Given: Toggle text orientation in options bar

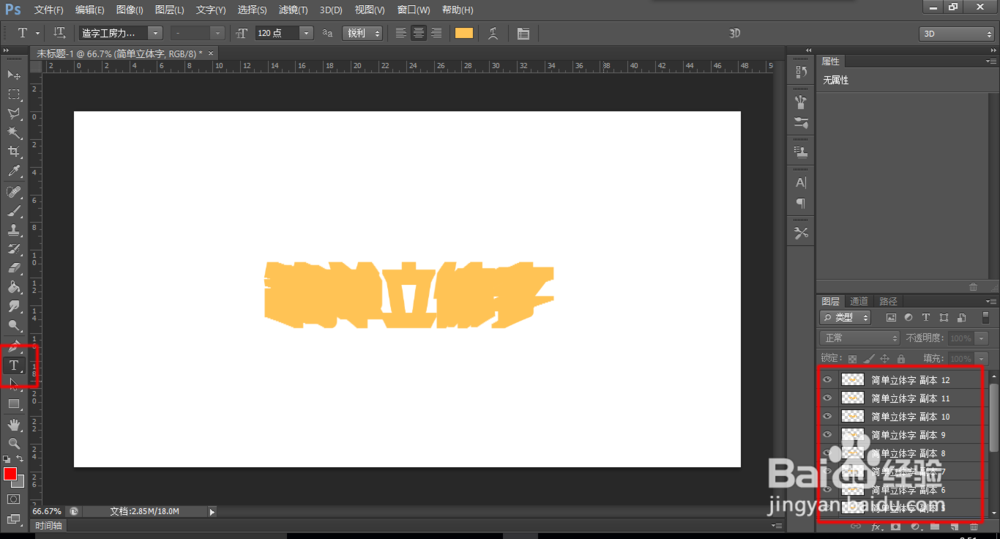Looking at the screenshot, I should [59, 33].
